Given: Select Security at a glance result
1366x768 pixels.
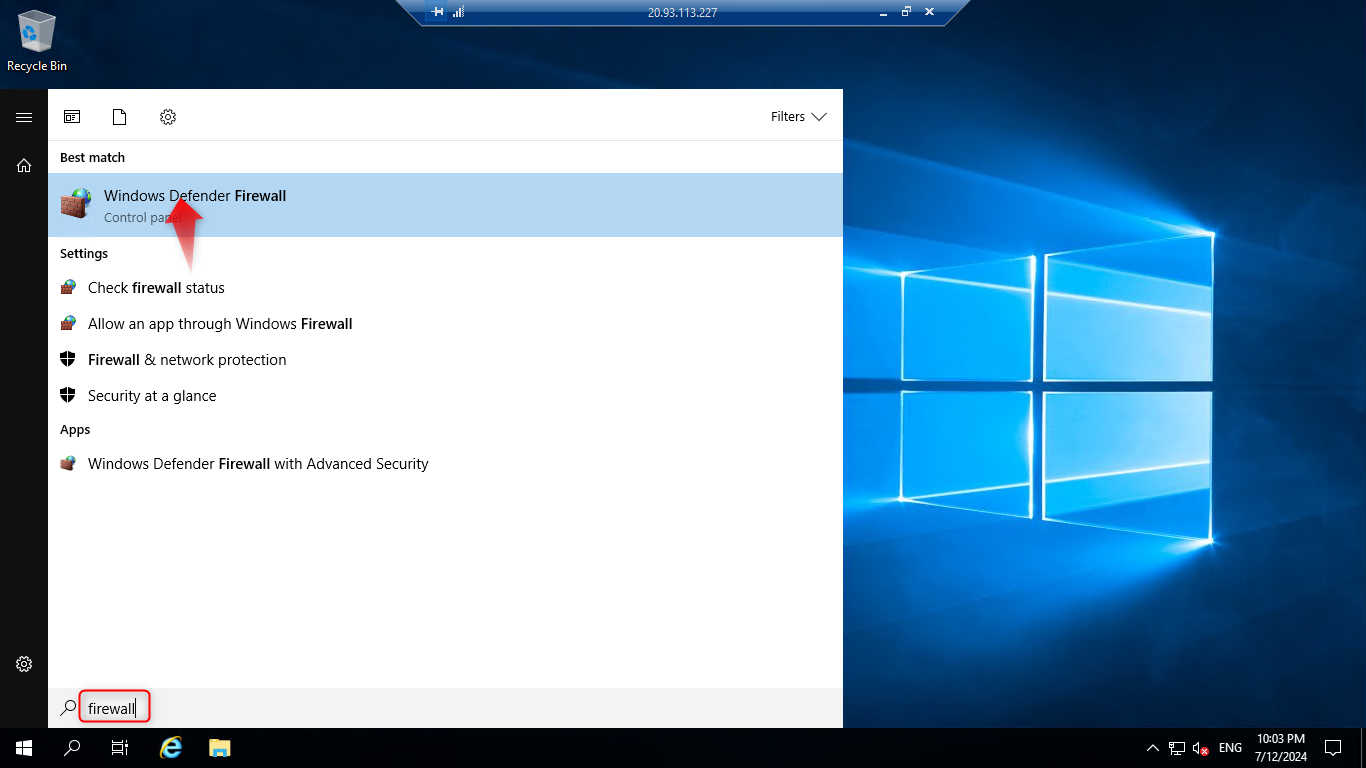Looking at the screenshot, I should point(152,396).
